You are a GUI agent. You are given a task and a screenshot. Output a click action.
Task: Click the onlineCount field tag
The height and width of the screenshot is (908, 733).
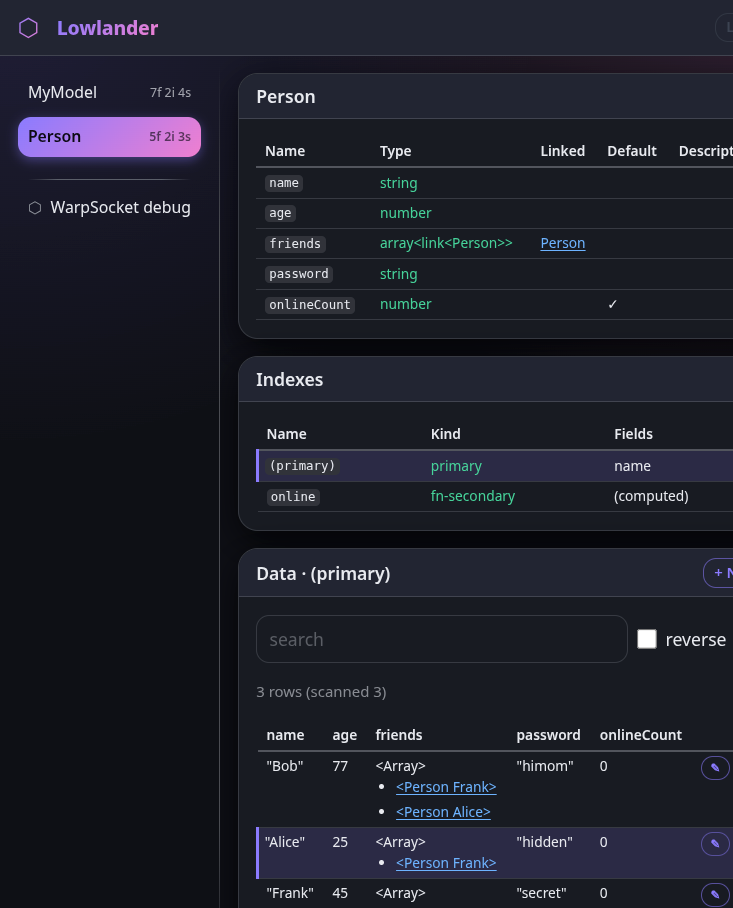point(310,305)
